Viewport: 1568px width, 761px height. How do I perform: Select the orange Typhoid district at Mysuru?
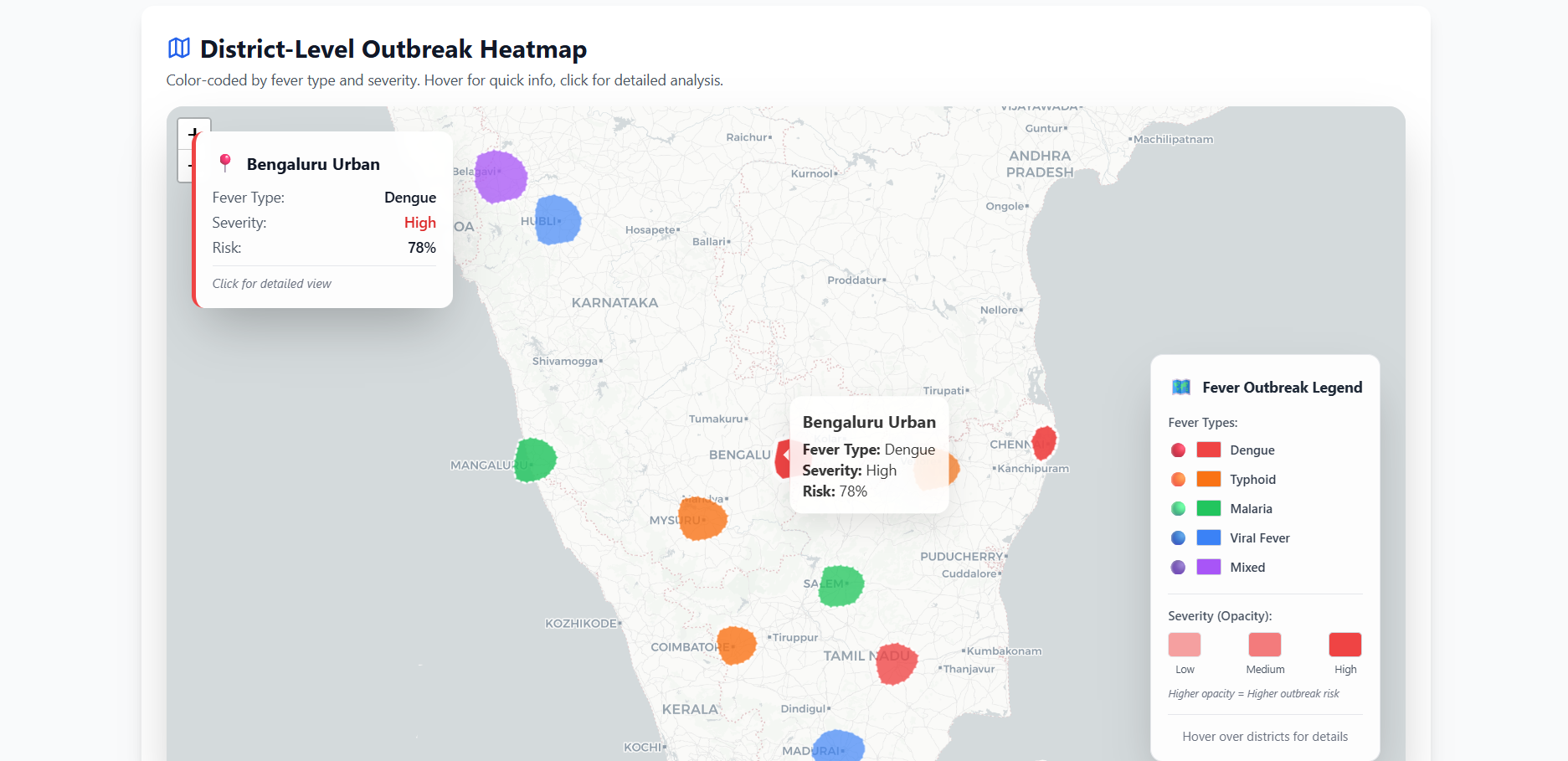(x=702, y=517)
